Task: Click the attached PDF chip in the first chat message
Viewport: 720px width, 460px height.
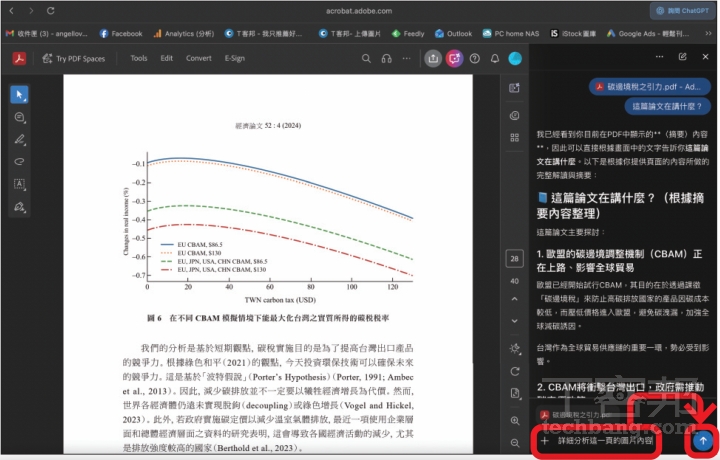Action: tap(649, 87)
